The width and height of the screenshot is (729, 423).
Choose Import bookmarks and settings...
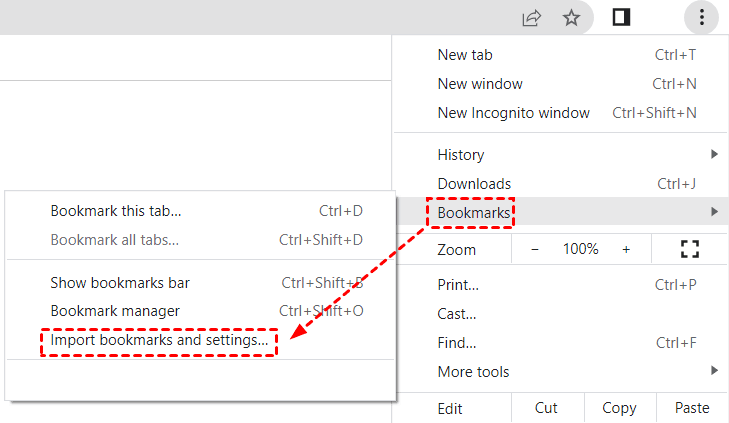(x=201, y=340)
